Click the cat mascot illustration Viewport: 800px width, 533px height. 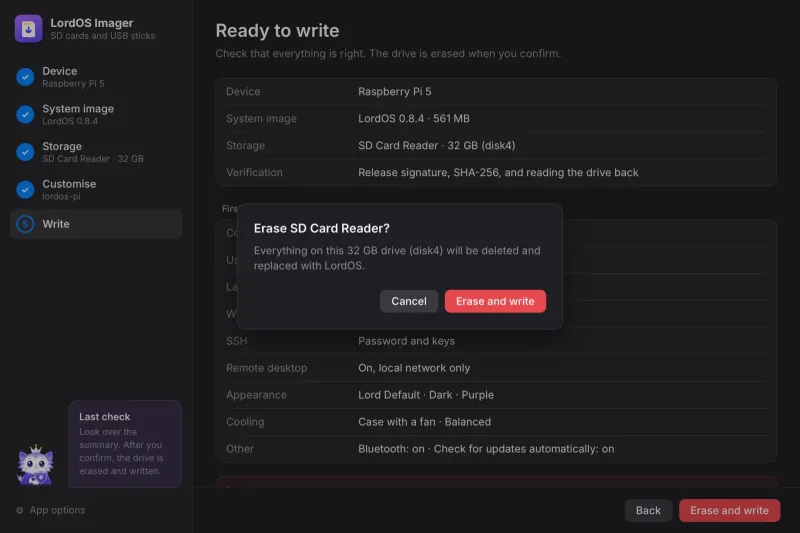[x=35, y=465]
